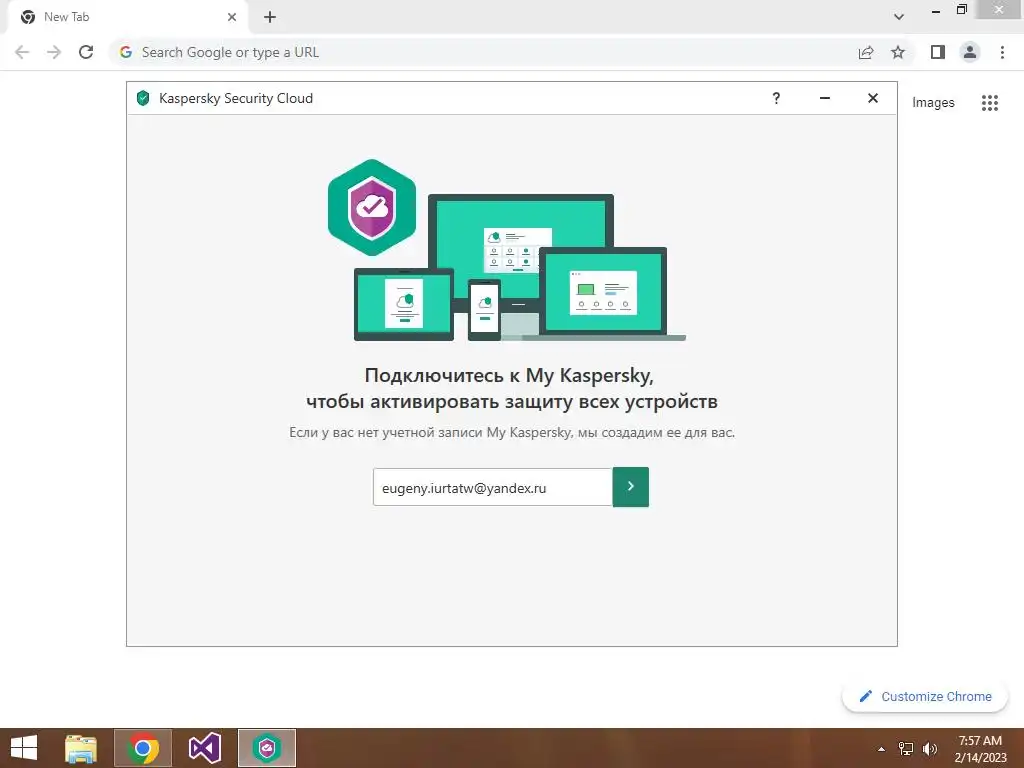Open volume tray icon
The width and height of the screenshot is (1024, 768).
click(x=929, y=749)
